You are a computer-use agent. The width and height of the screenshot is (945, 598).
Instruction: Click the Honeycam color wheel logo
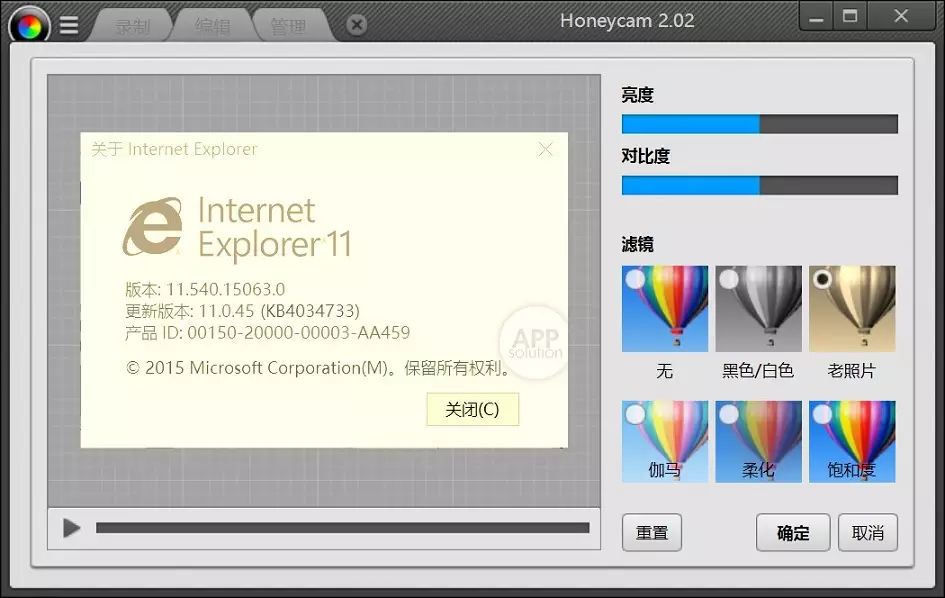click(x=29, y=25)
